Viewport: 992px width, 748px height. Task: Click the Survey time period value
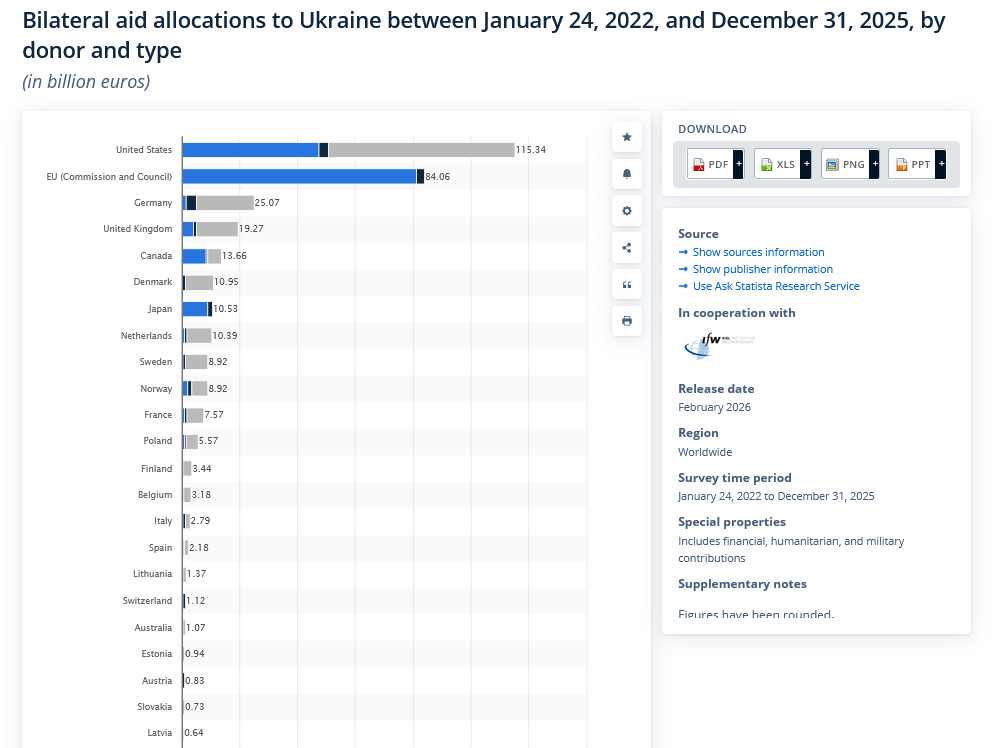[776, 496]
